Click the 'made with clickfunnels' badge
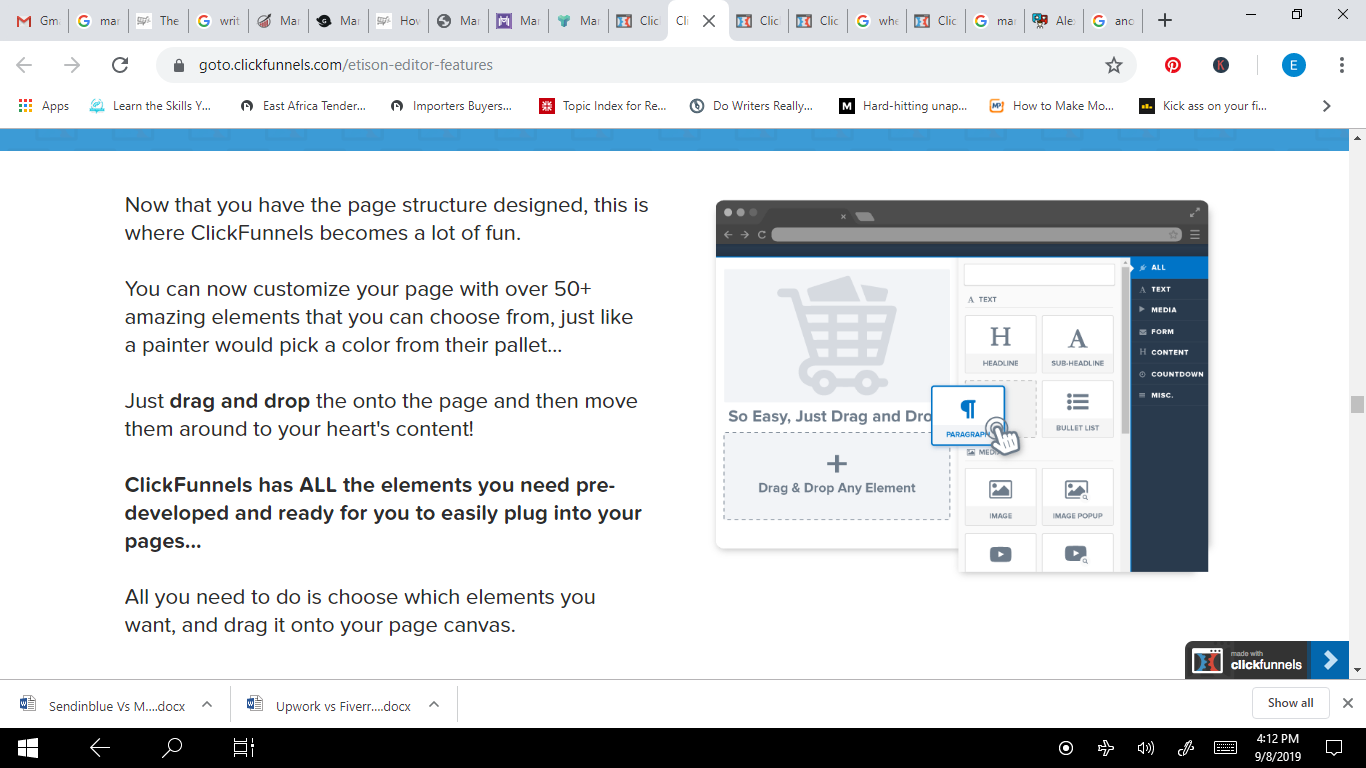1366x768 pixels. [x=1248, y=660]
